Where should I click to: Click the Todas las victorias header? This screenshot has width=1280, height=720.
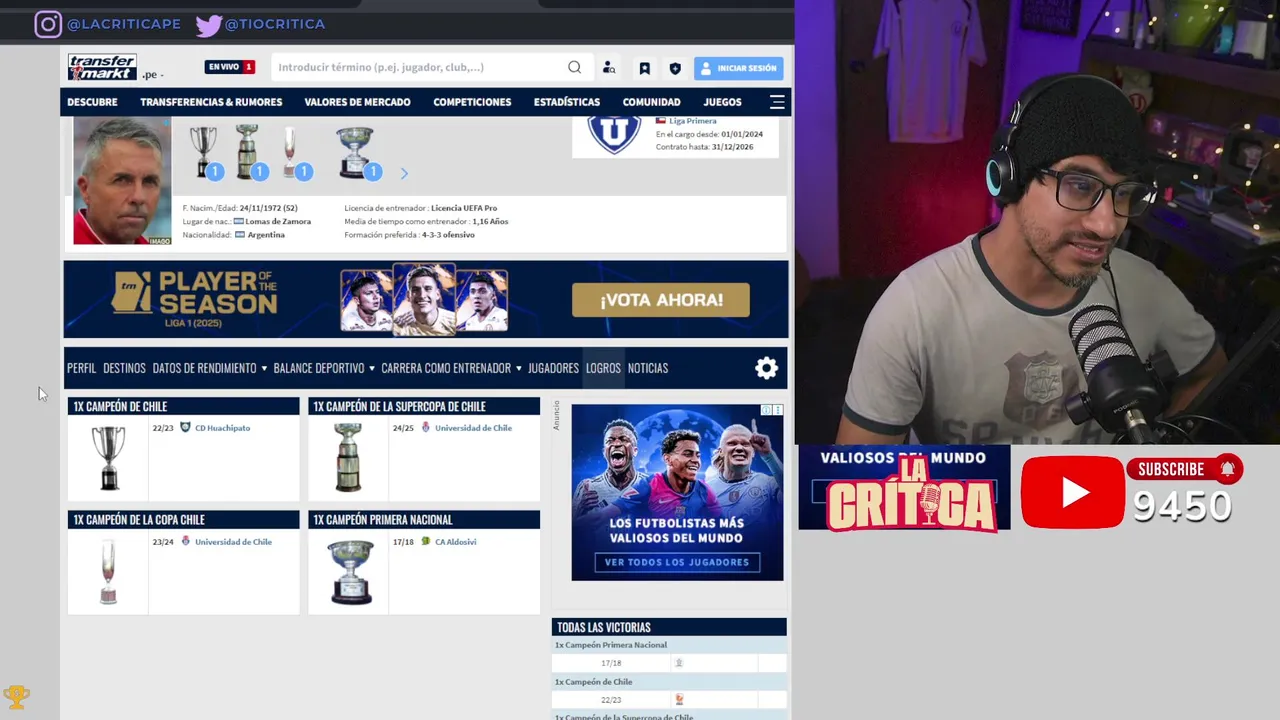point(669,627)
